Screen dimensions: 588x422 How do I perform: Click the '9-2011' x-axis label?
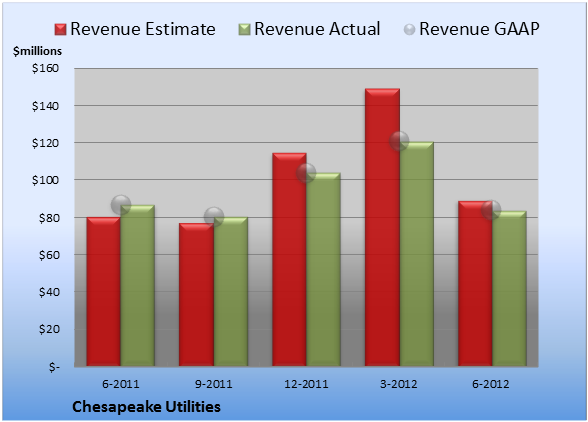tap(214, 384)
